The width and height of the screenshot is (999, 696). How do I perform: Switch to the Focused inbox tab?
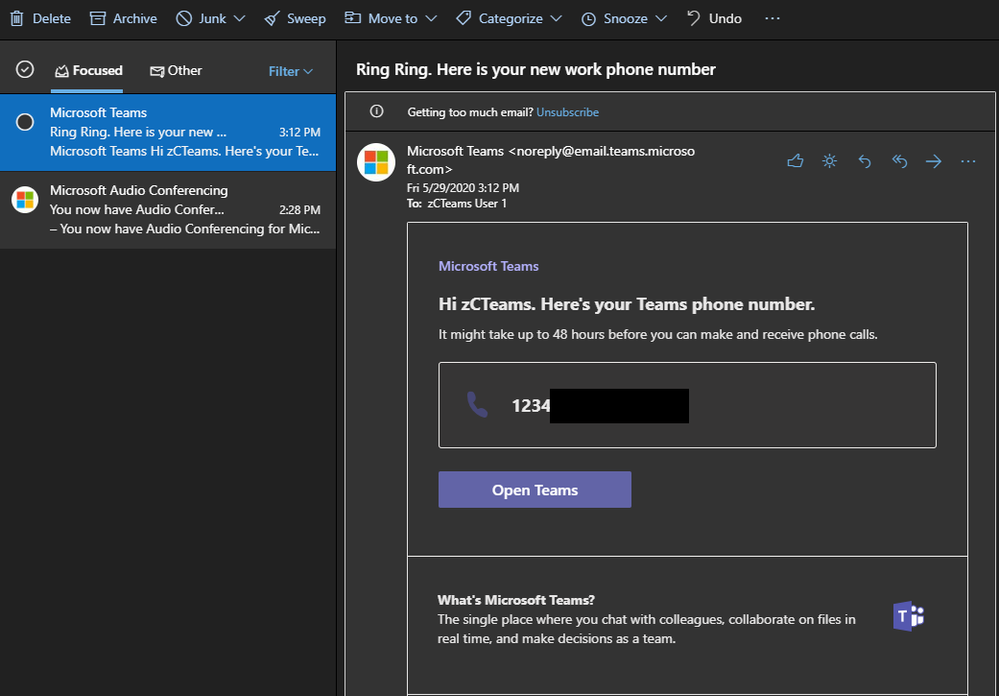(x=88, y=71)
